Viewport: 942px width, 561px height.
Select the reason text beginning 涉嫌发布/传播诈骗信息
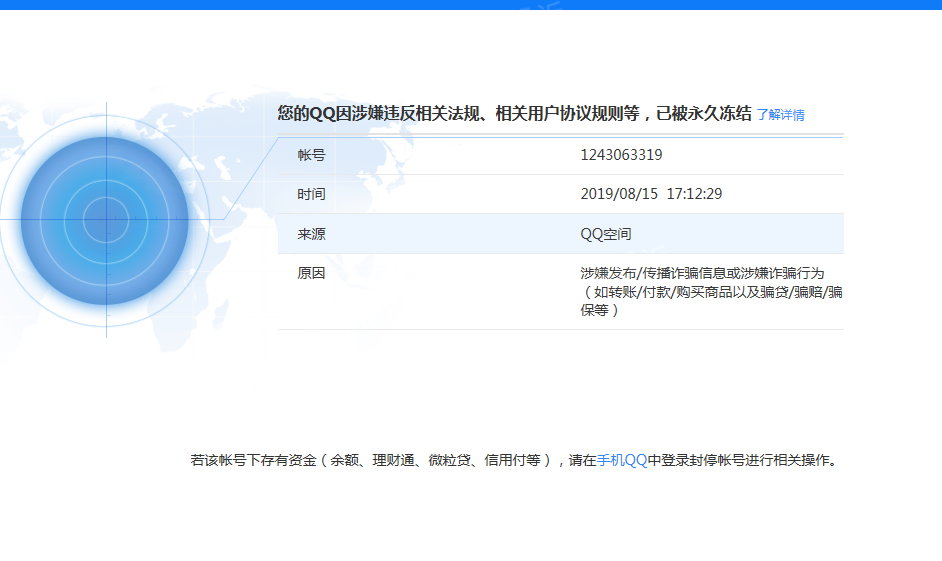pyautogui.click(x=711, y=292)
